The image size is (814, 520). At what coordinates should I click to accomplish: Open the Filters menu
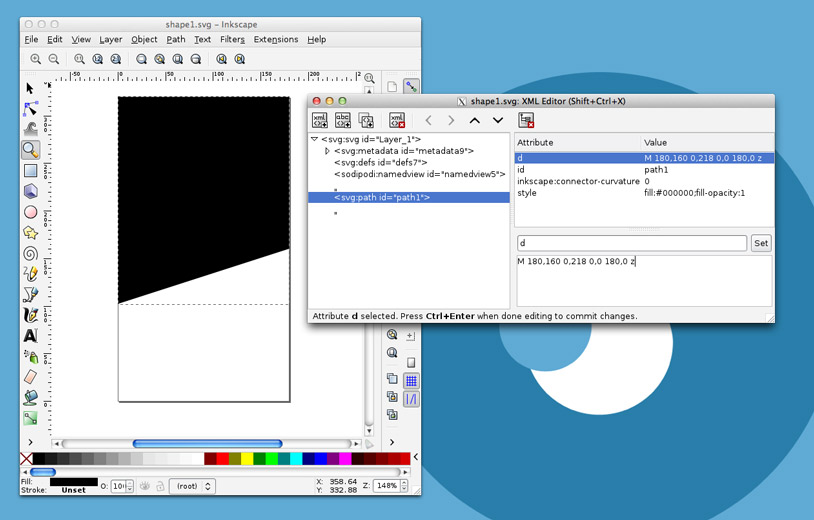[x=232, y=39]
